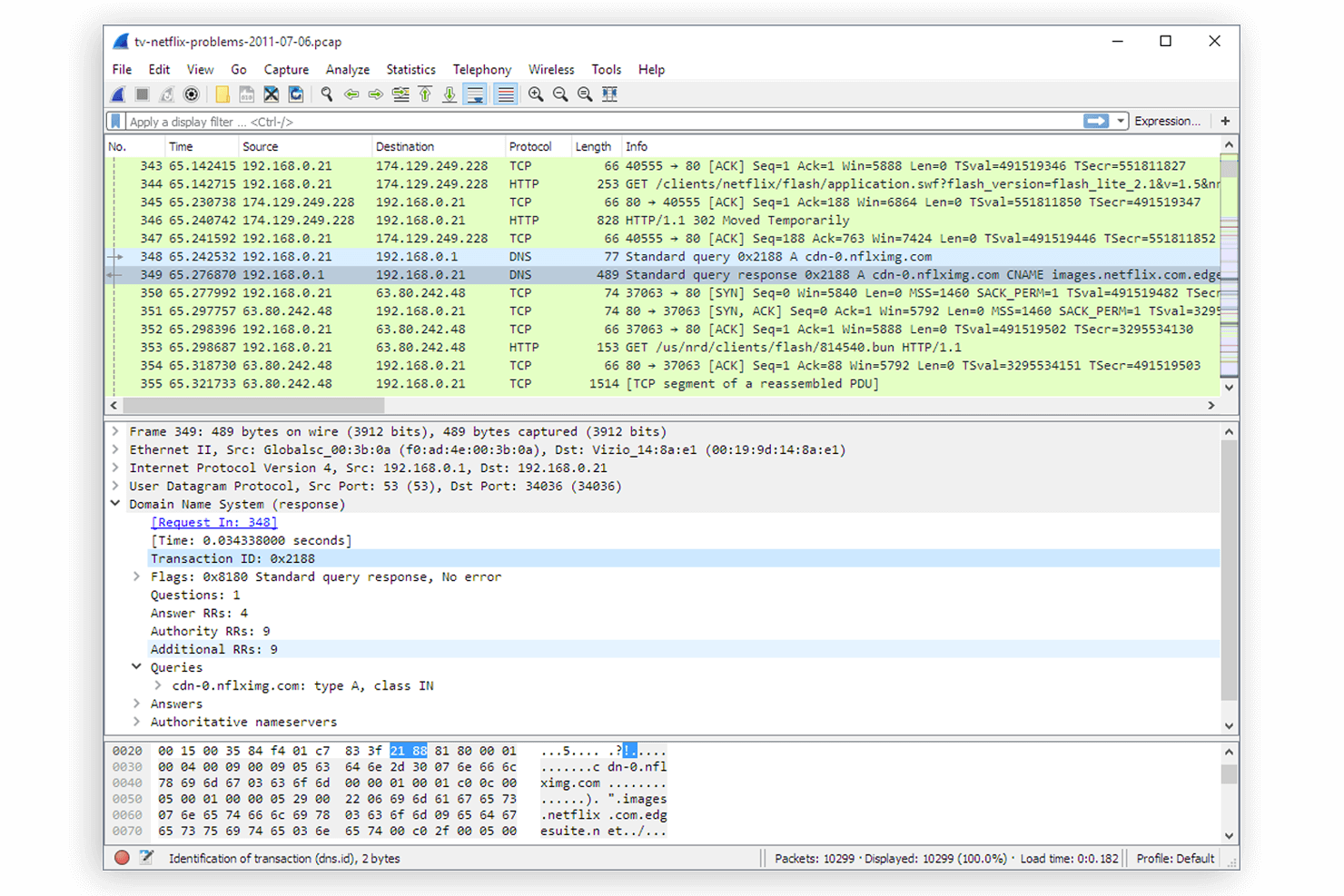Open the File menu
The width and height of the screenshot is (1344, 896).
click(122, 69)
